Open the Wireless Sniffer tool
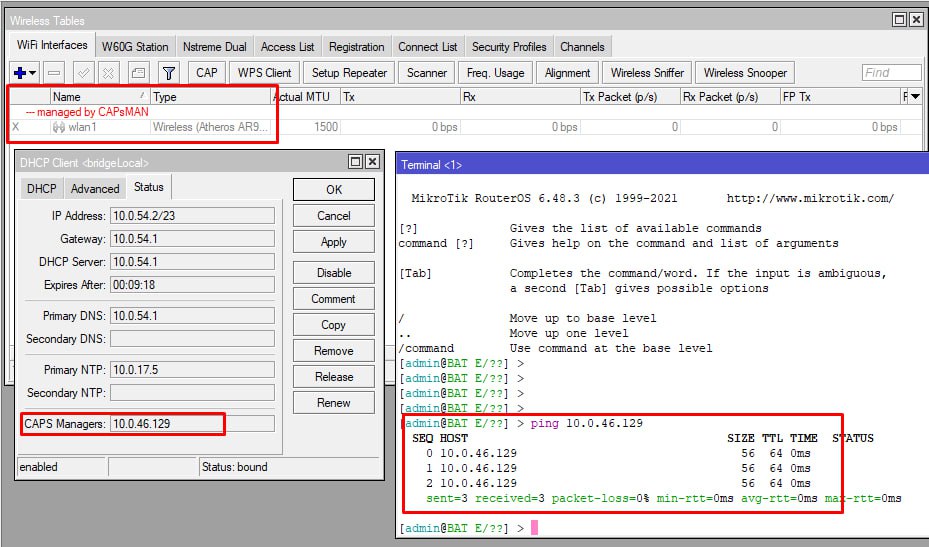 [x=647, y=73]
